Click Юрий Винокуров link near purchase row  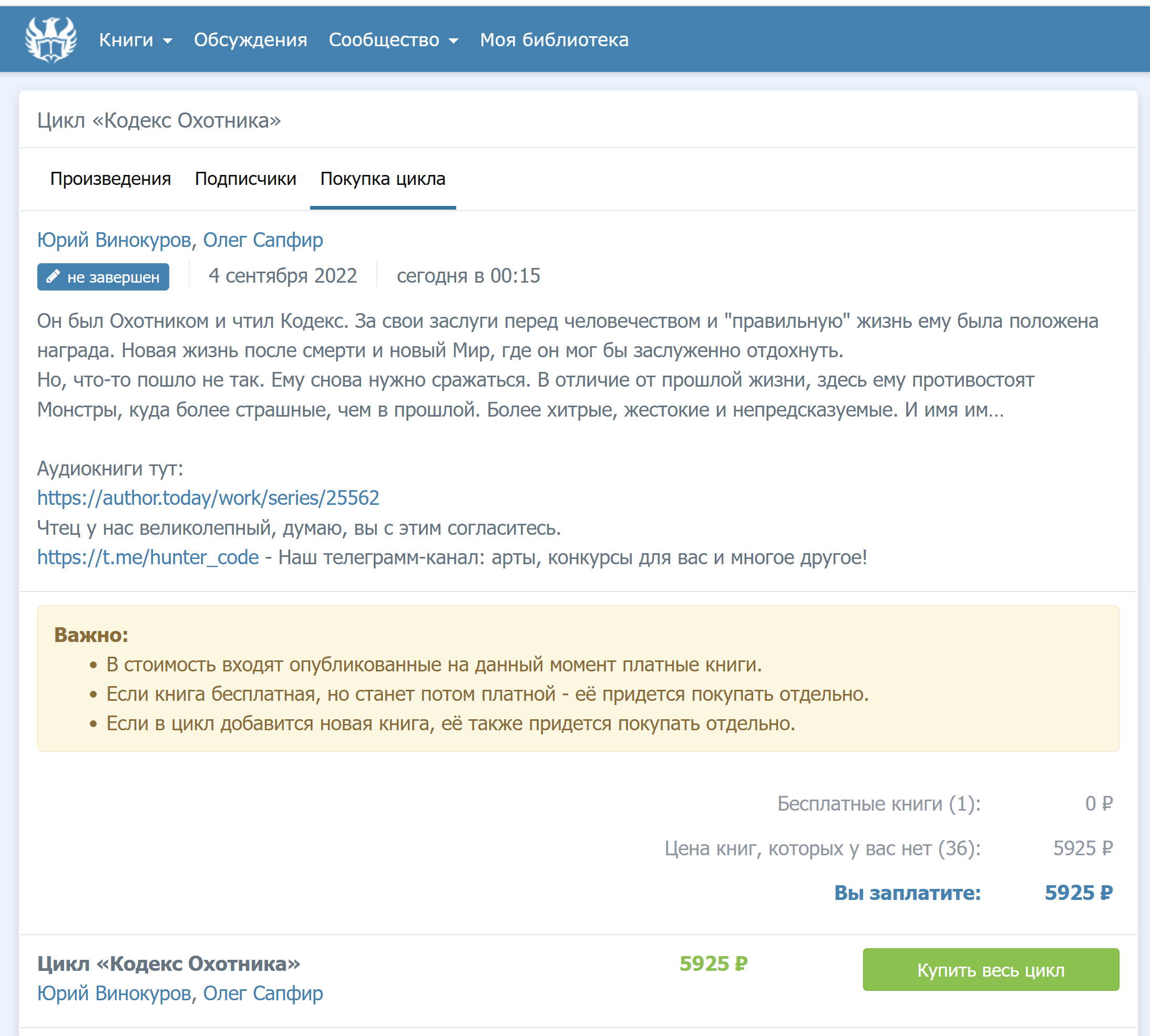tap(114, 993)
